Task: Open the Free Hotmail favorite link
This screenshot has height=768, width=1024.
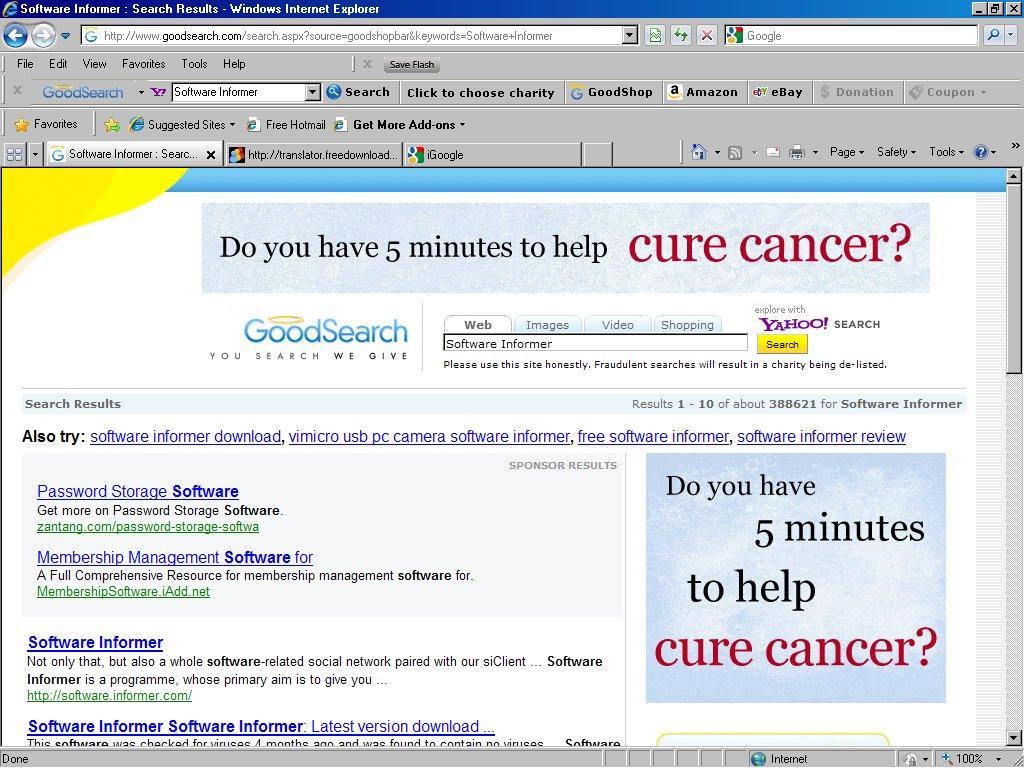Action: (x=286, y=124)
